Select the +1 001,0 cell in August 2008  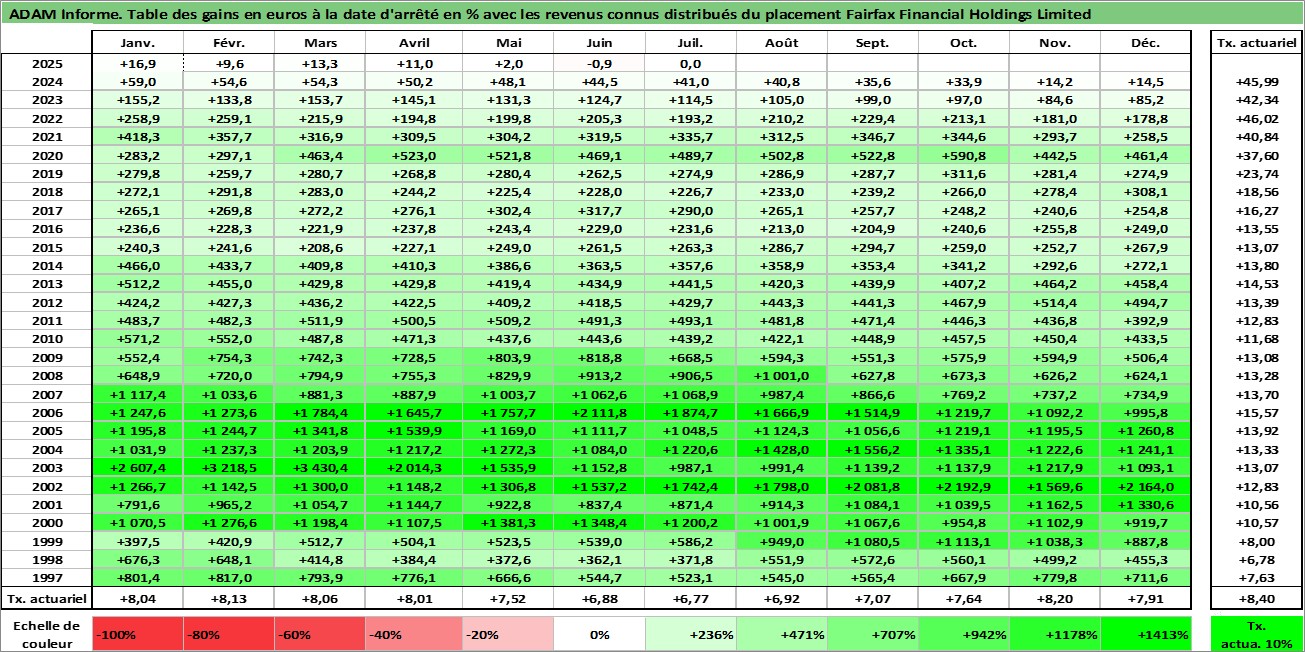780,375
